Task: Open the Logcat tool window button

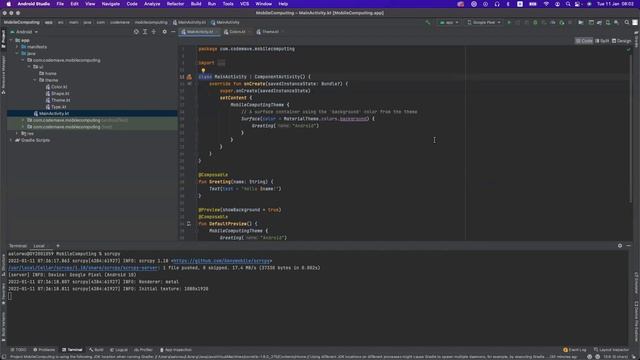Action: coord(119,350)
